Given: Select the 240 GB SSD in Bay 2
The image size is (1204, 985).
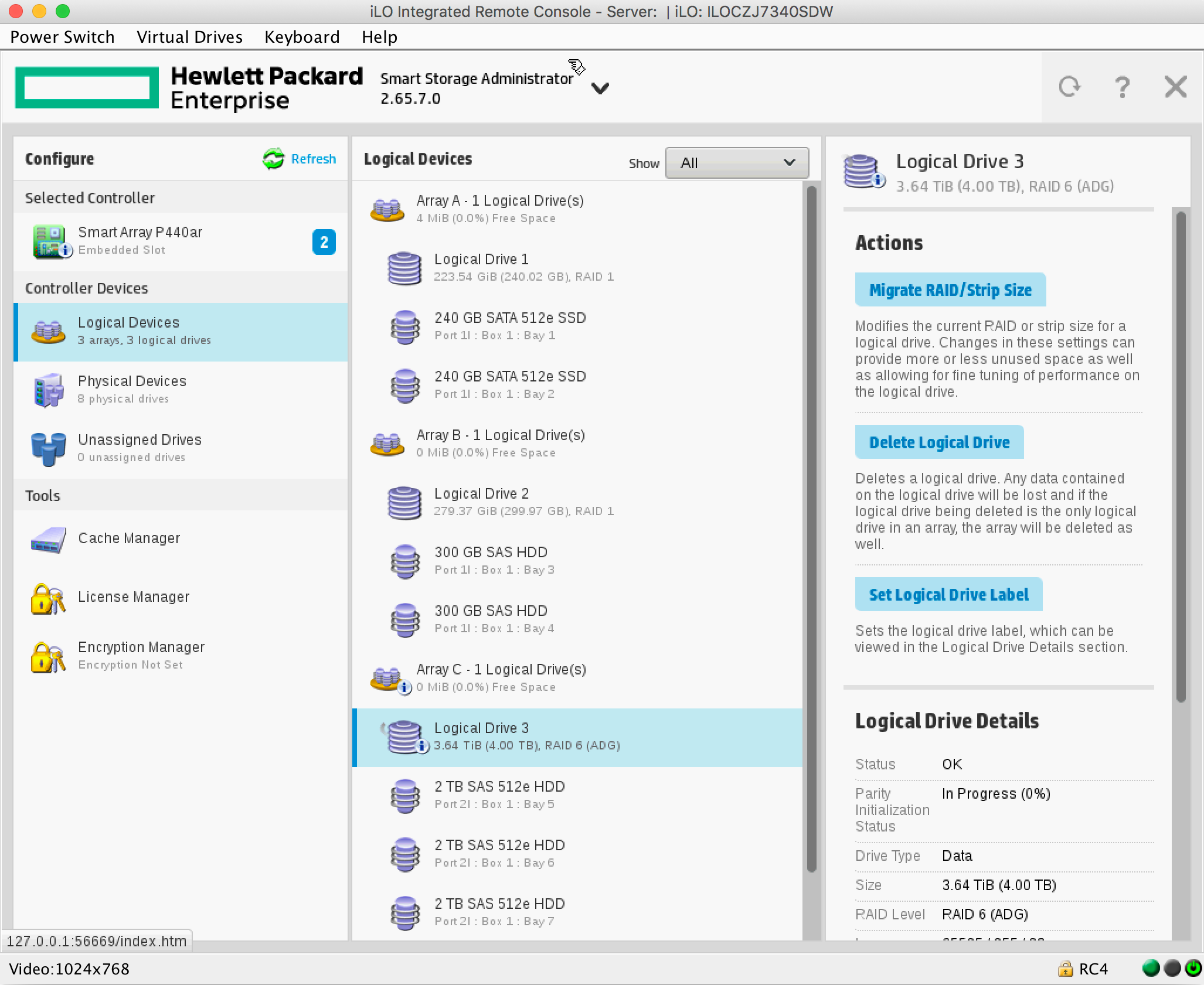Looking at the screenshot, I should coord(577,385).
